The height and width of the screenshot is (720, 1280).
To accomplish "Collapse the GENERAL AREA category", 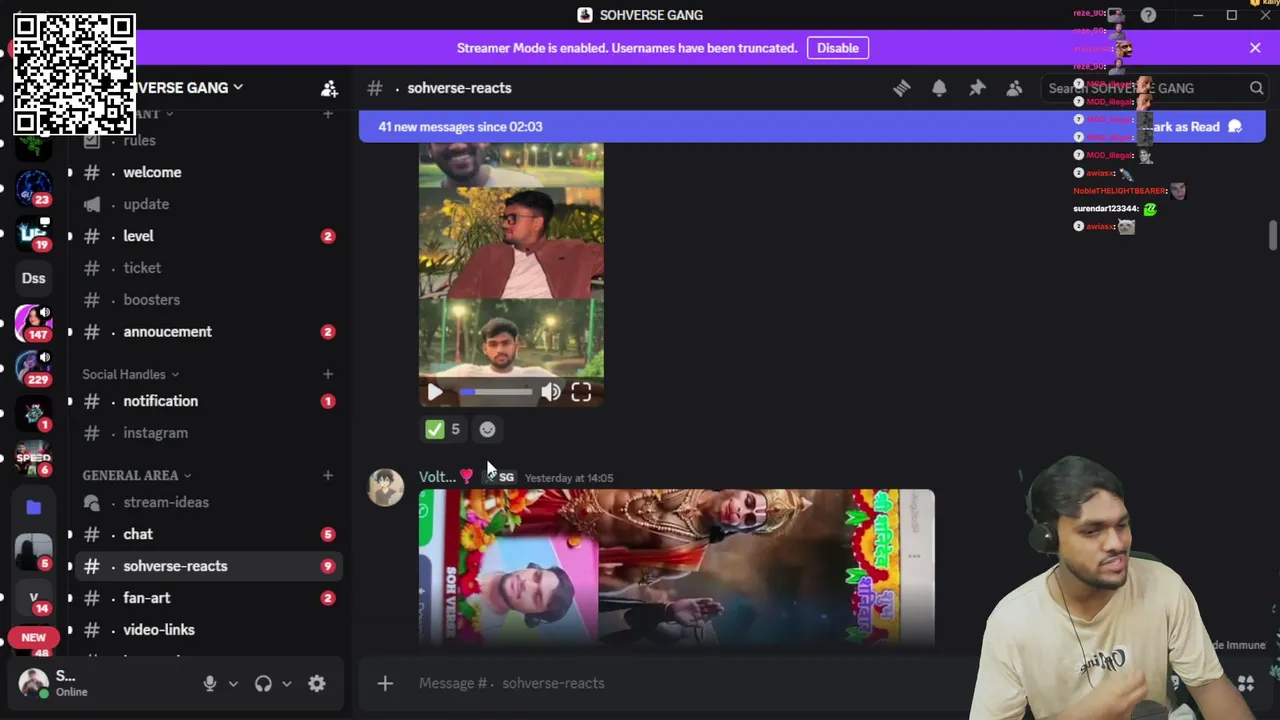I will pyautogui.click(x=137, y=475).
